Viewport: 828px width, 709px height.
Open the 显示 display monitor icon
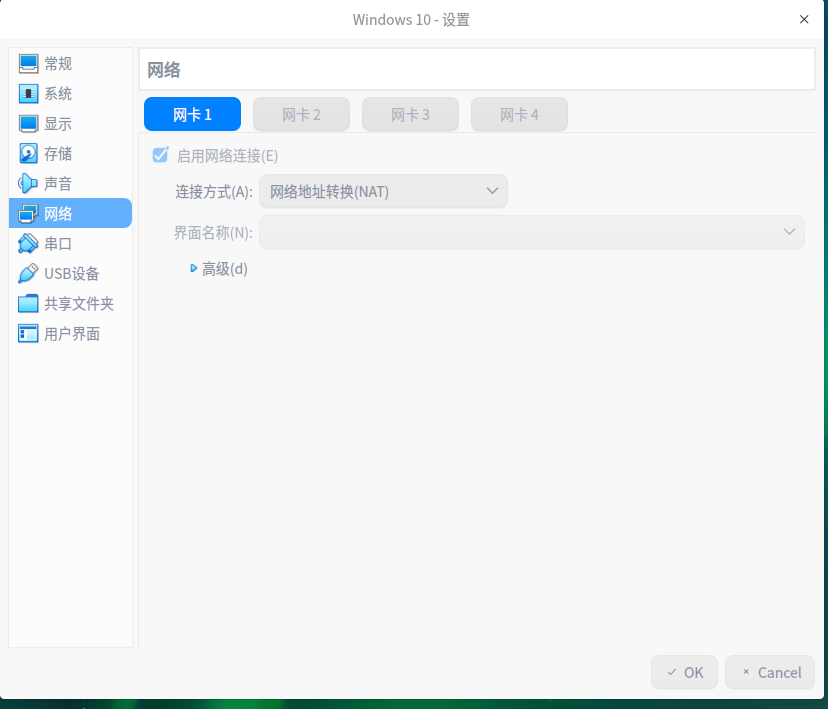click(28, 124)
